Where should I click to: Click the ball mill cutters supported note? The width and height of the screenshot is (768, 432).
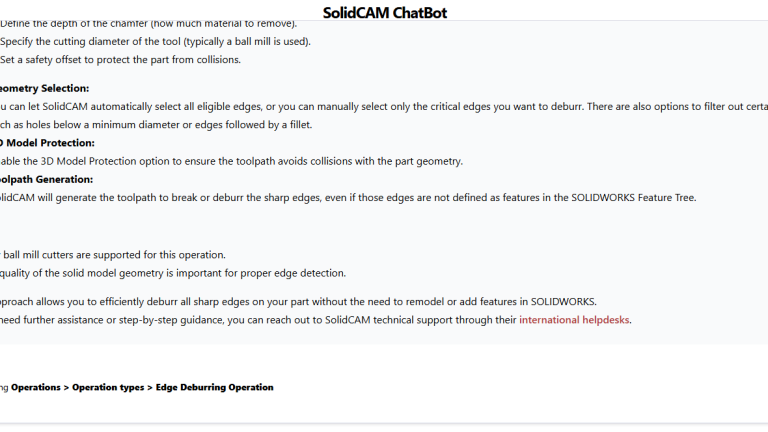tap(113, 255)
